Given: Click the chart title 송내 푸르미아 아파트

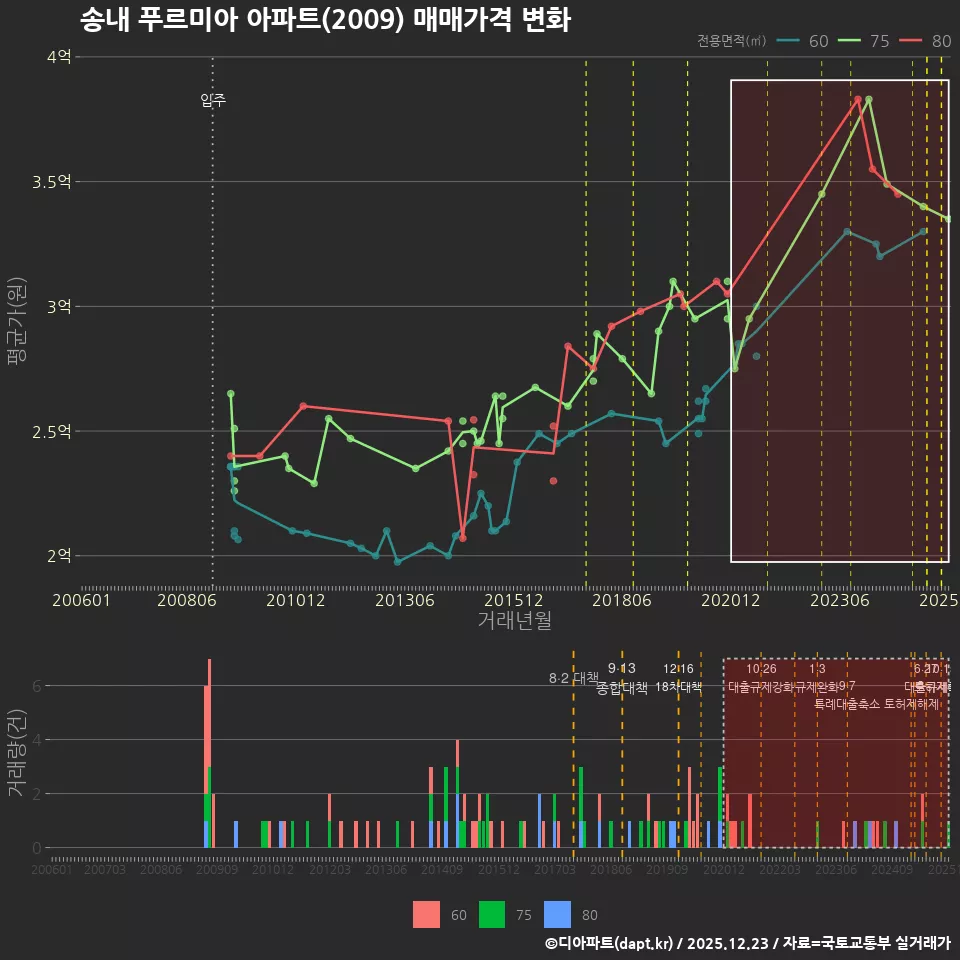Looking at the screenshot, I should [x=324, y=20].
